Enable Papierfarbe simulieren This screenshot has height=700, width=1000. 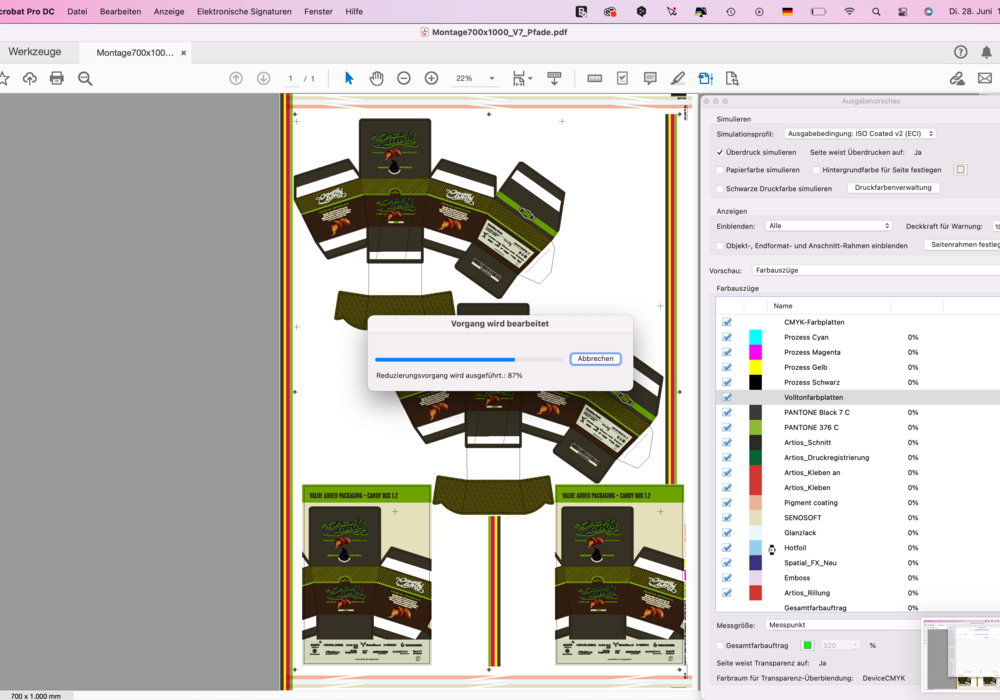click(x=720, y=170)
